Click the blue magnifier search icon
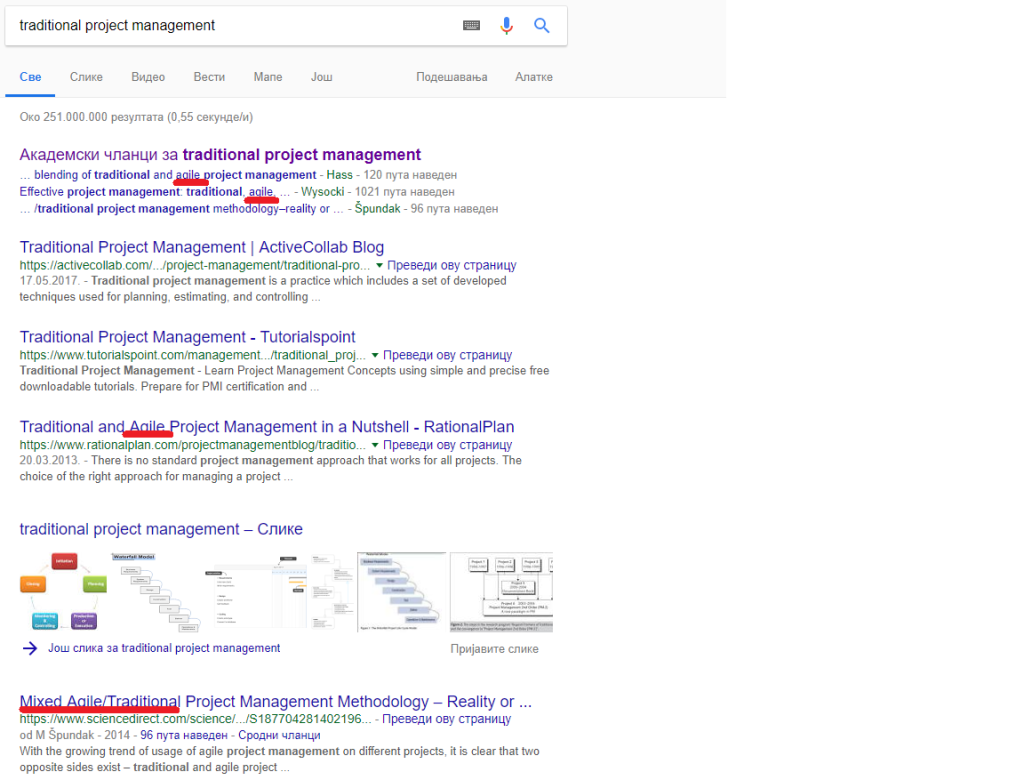 coord(542,26)
